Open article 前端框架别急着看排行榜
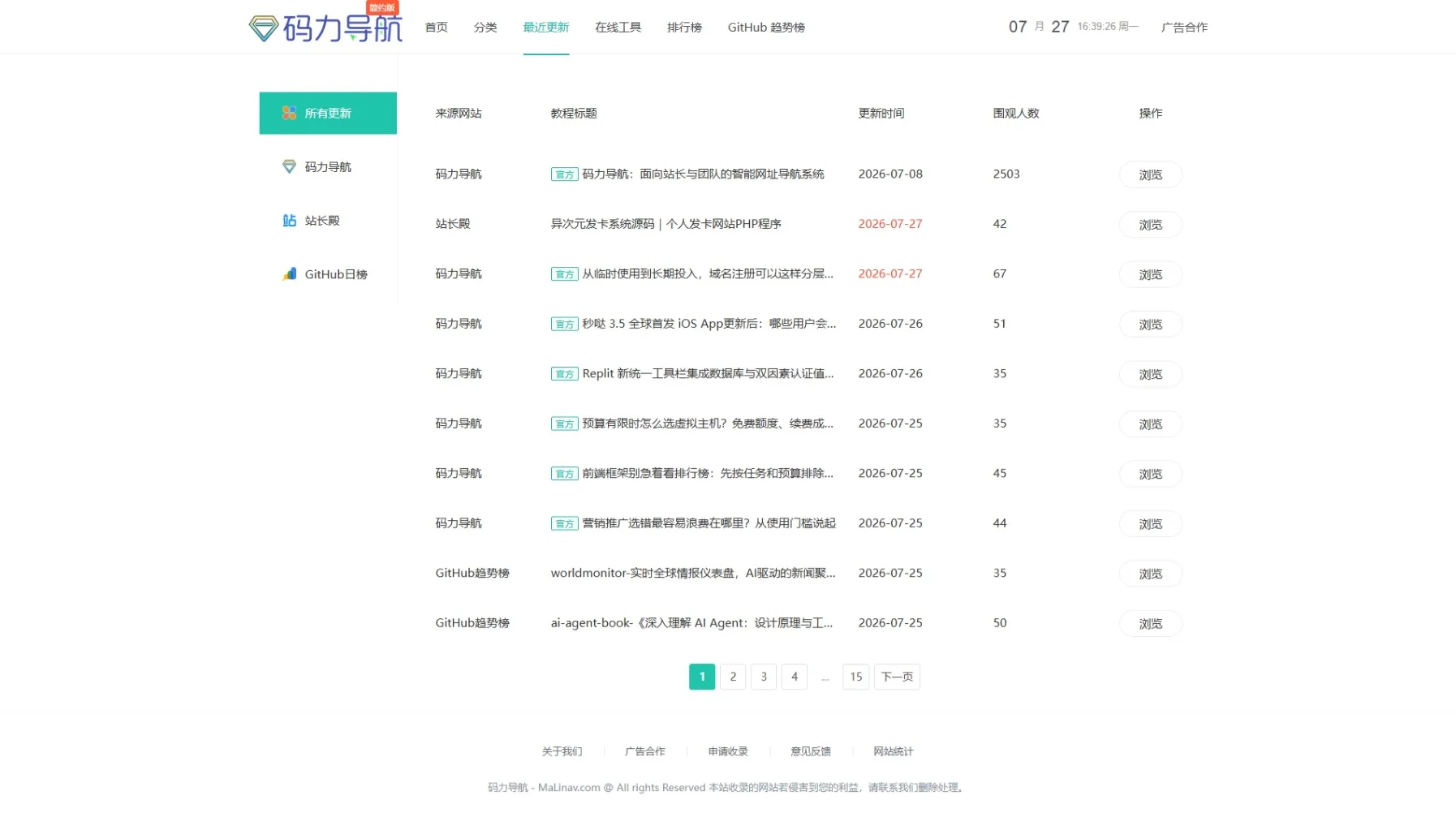Viewport: 1456px width, 817px height. click(708, 473)
